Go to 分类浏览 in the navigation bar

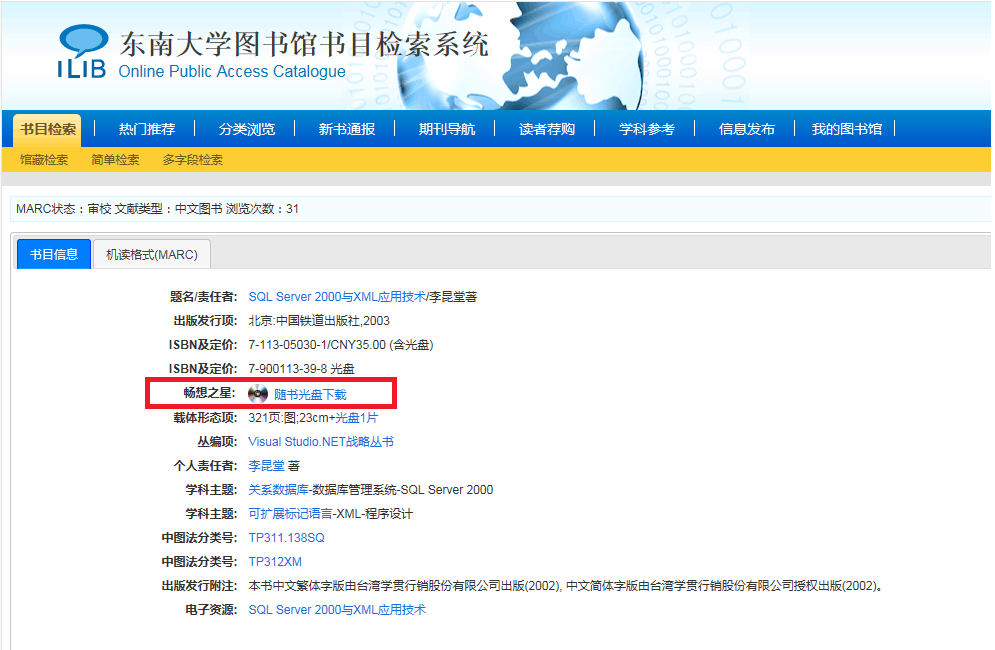point(247,129)
